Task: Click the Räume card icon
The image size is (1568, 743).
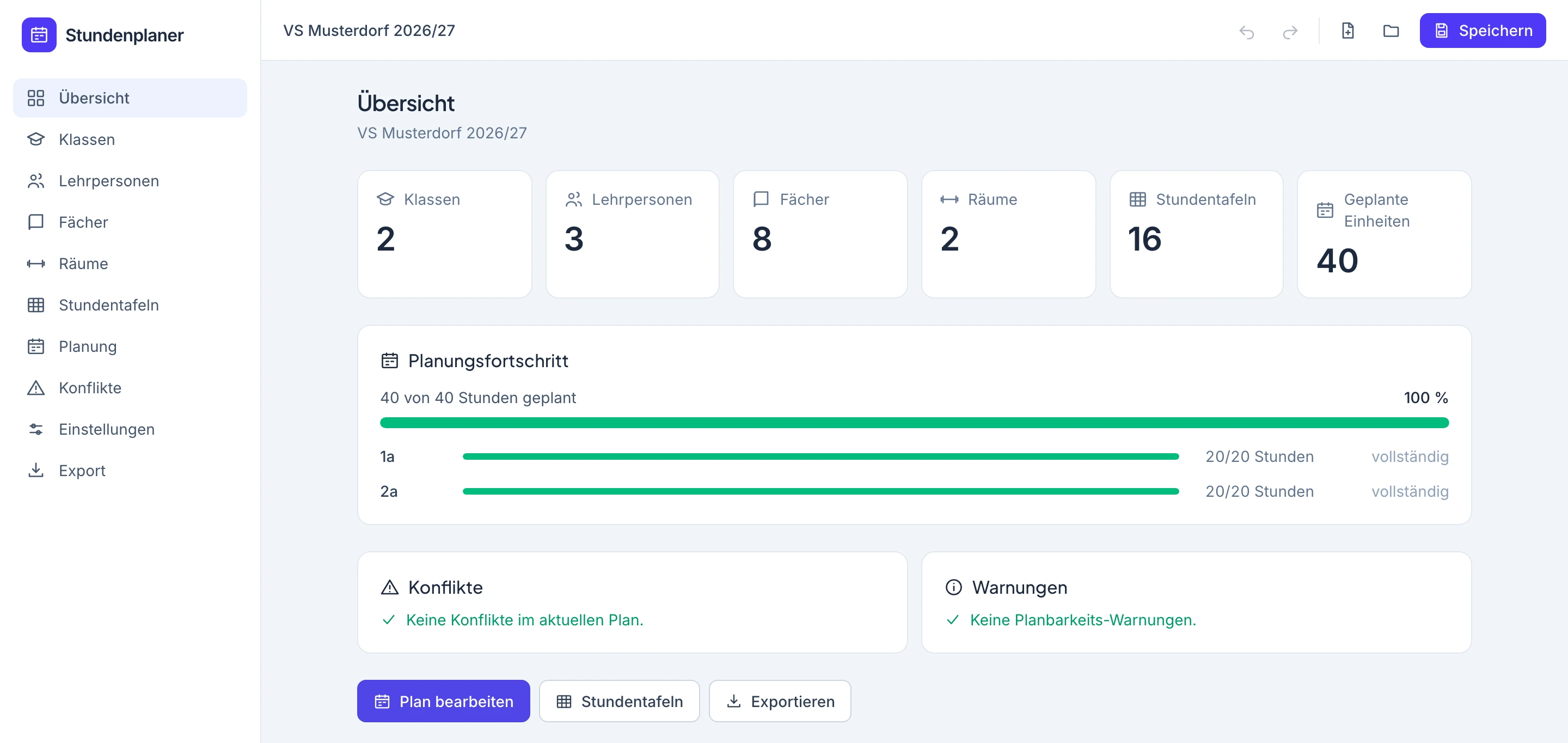Action: (949, 199)
